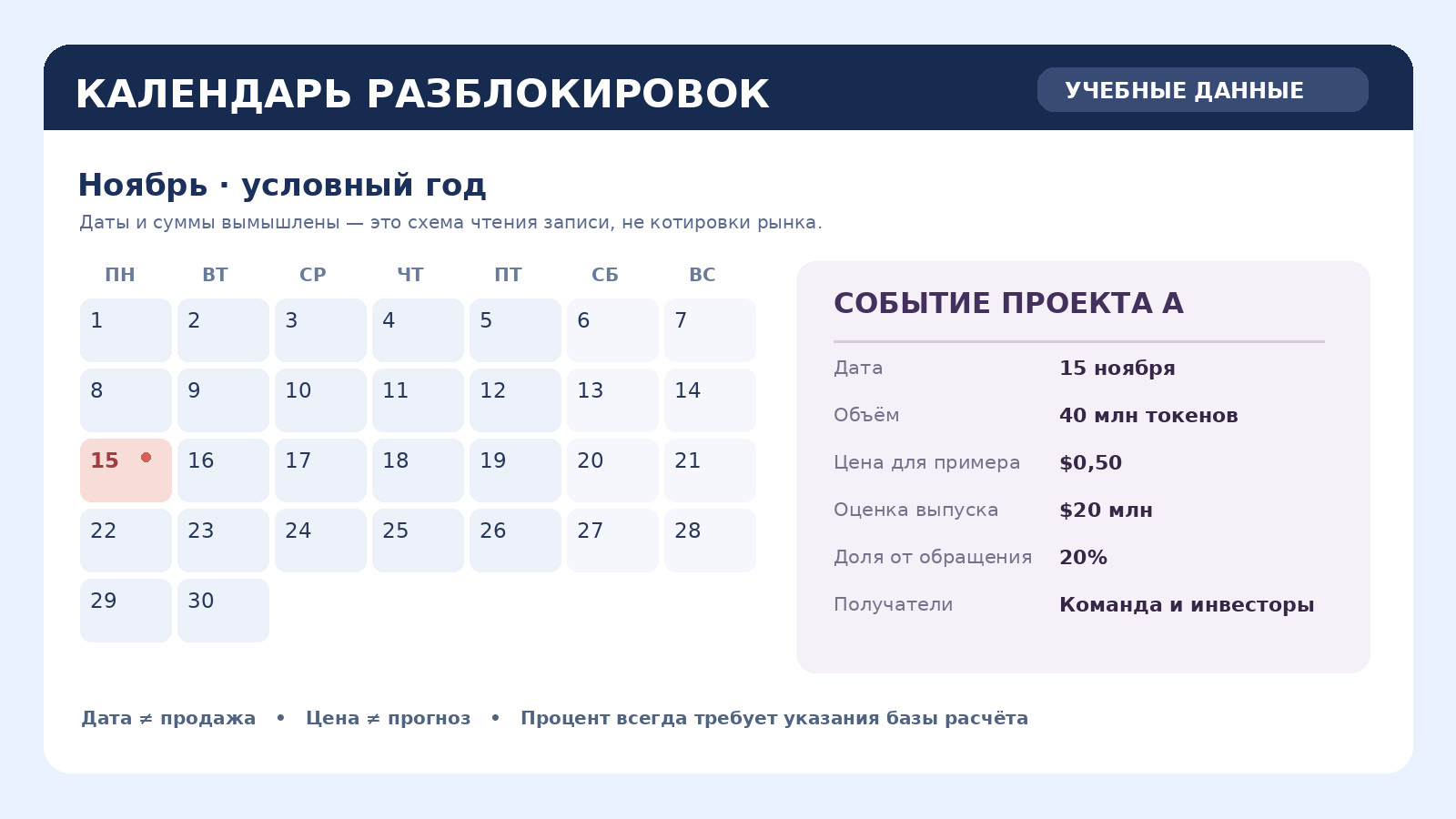The image size is (1456, 819).
Task: Click the ВС weekday header
Action: 703,275
